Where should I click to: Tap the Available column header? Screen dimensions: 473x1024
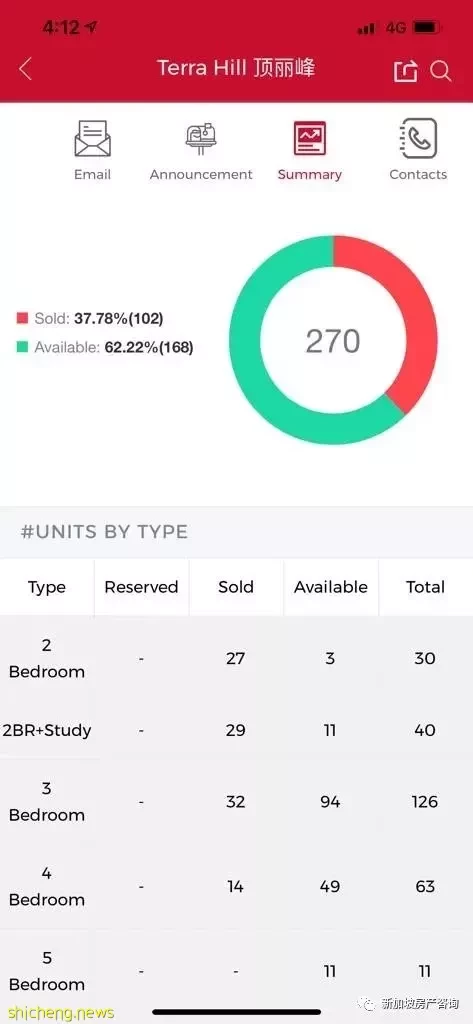click(x=331, y=587)
